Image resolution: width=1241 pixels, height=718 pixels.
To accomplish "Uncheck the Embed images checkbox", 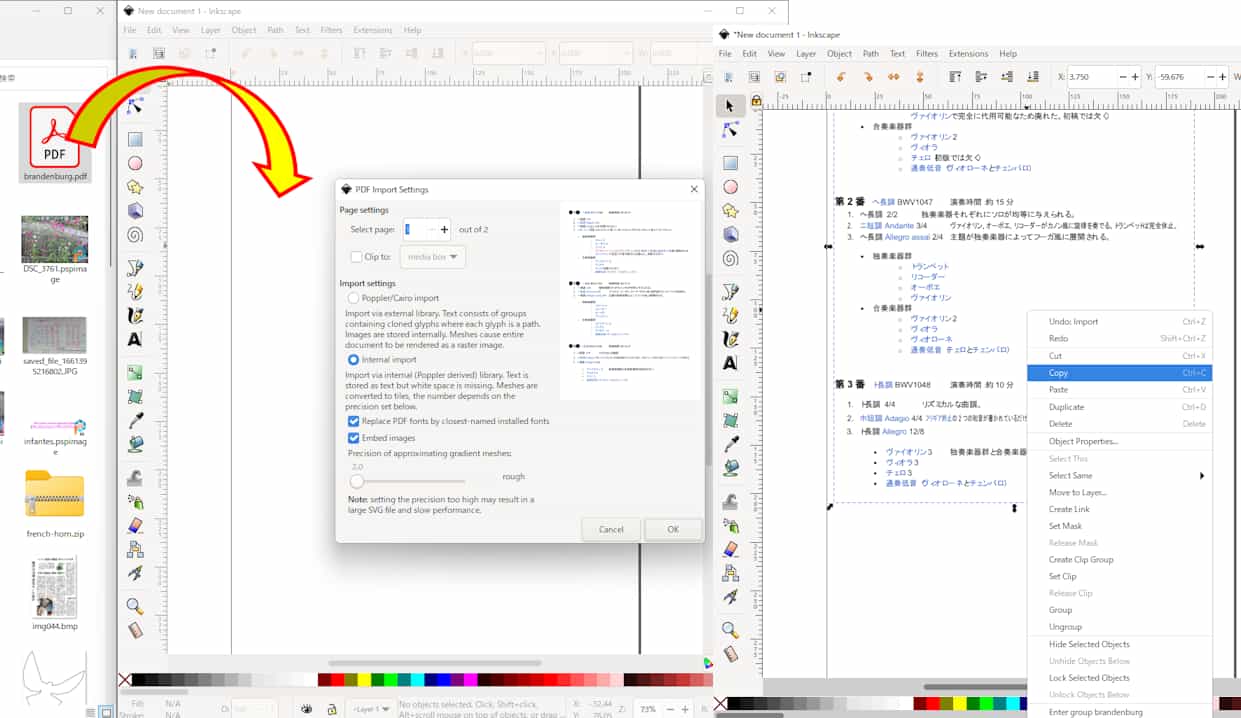I will click(353, 437).
